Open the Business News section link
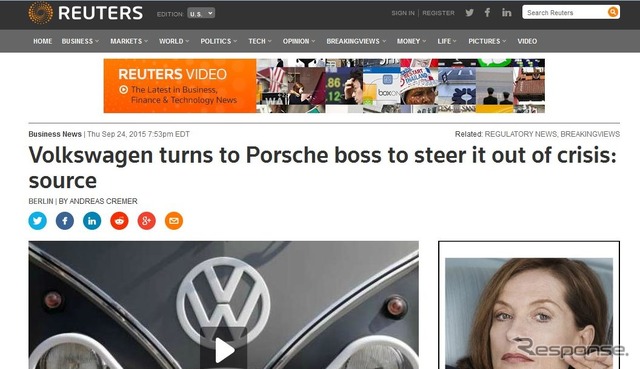This screenshot has width=640, height=369. pyautogui.click(x=55, y=134)
